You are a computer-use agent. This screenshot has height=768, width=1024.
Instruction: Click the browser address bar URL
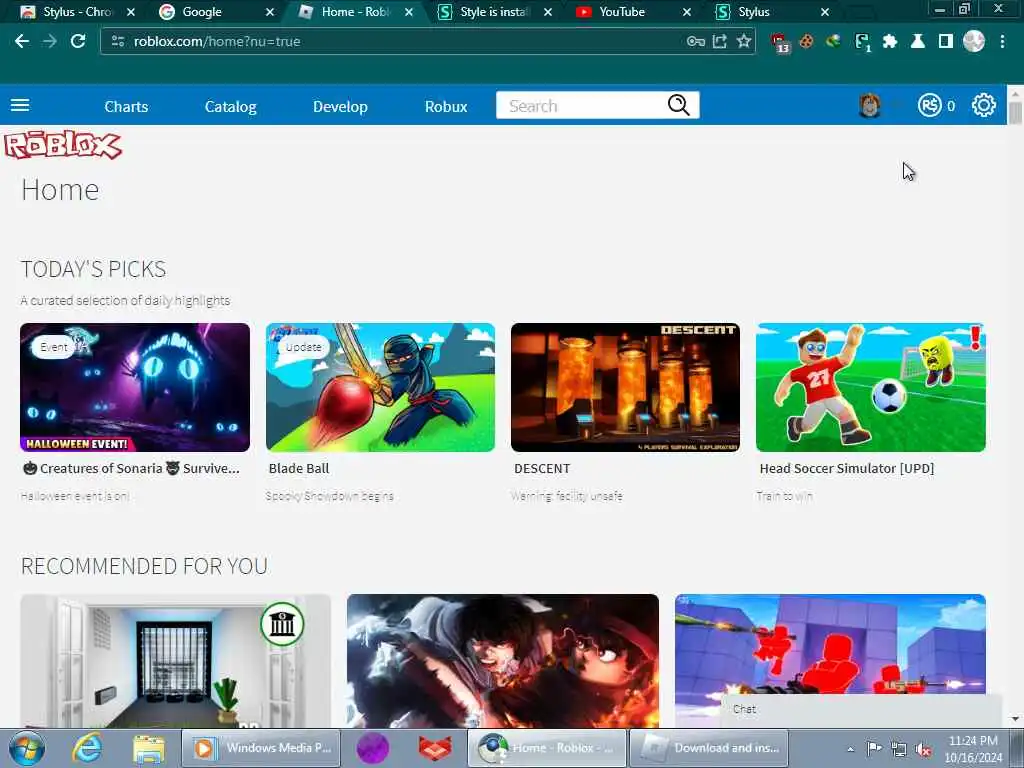tap(217, 41)
